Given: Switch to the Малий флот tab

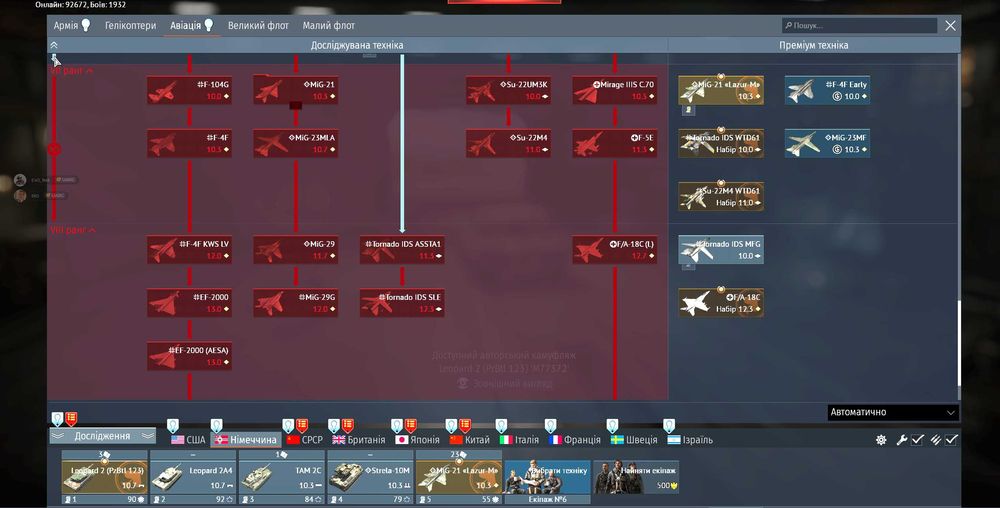Looking at the screenshot, I should point(328,25).
